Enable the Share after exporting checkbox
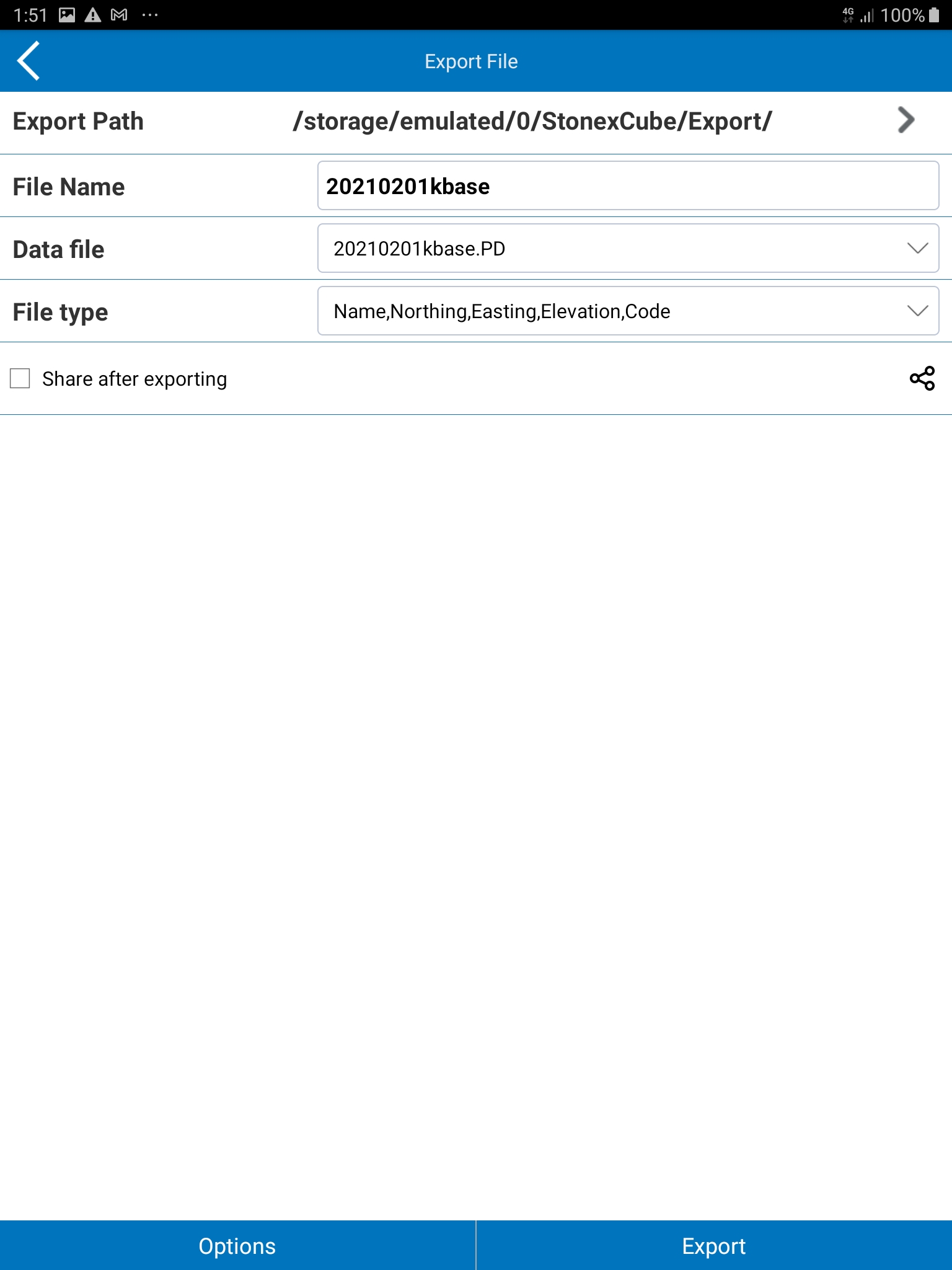The image size is (952, 1270). point(20,378)
